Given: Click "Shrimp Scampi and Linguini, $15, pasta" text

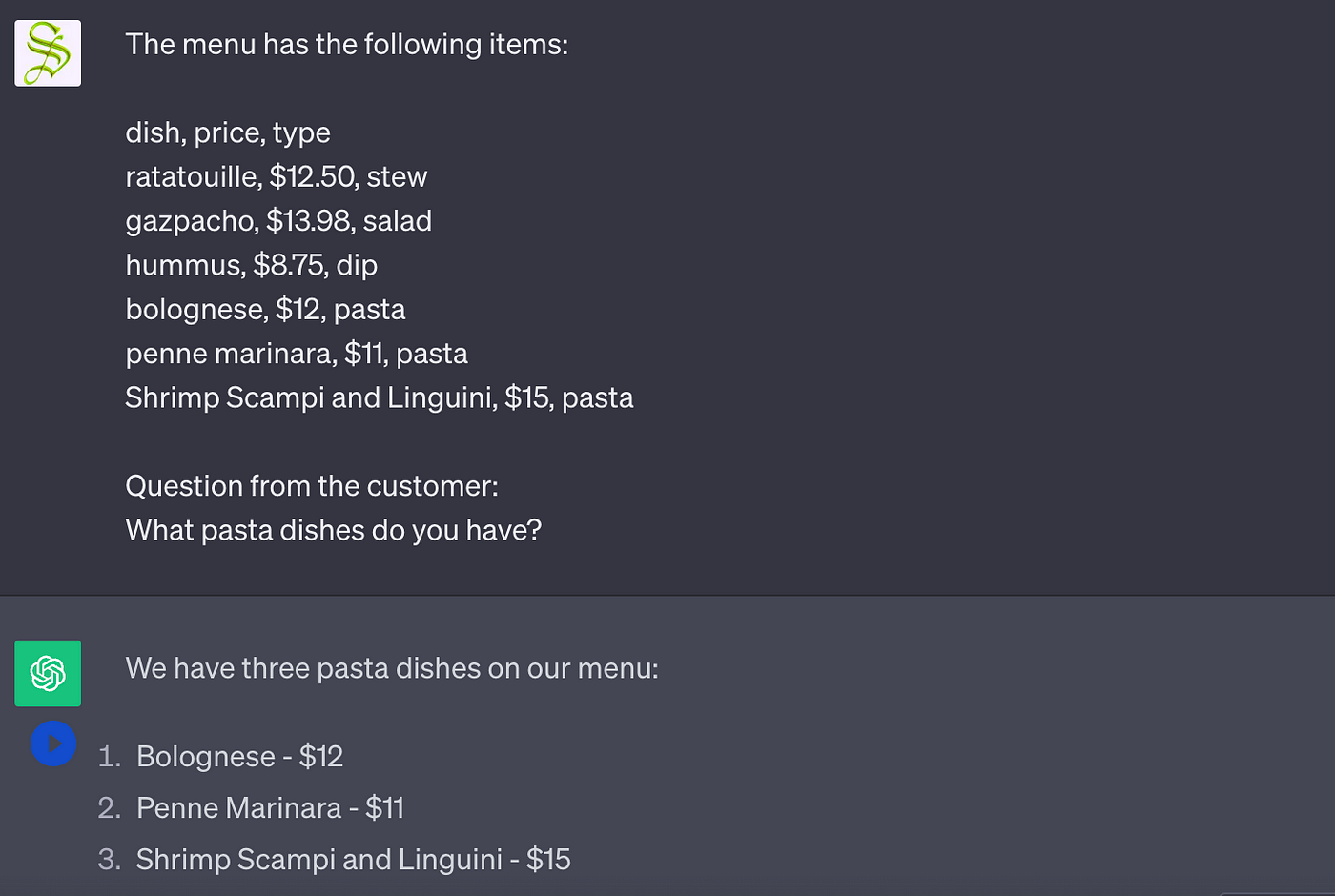Looking at the screenshot, I should 379,397.
